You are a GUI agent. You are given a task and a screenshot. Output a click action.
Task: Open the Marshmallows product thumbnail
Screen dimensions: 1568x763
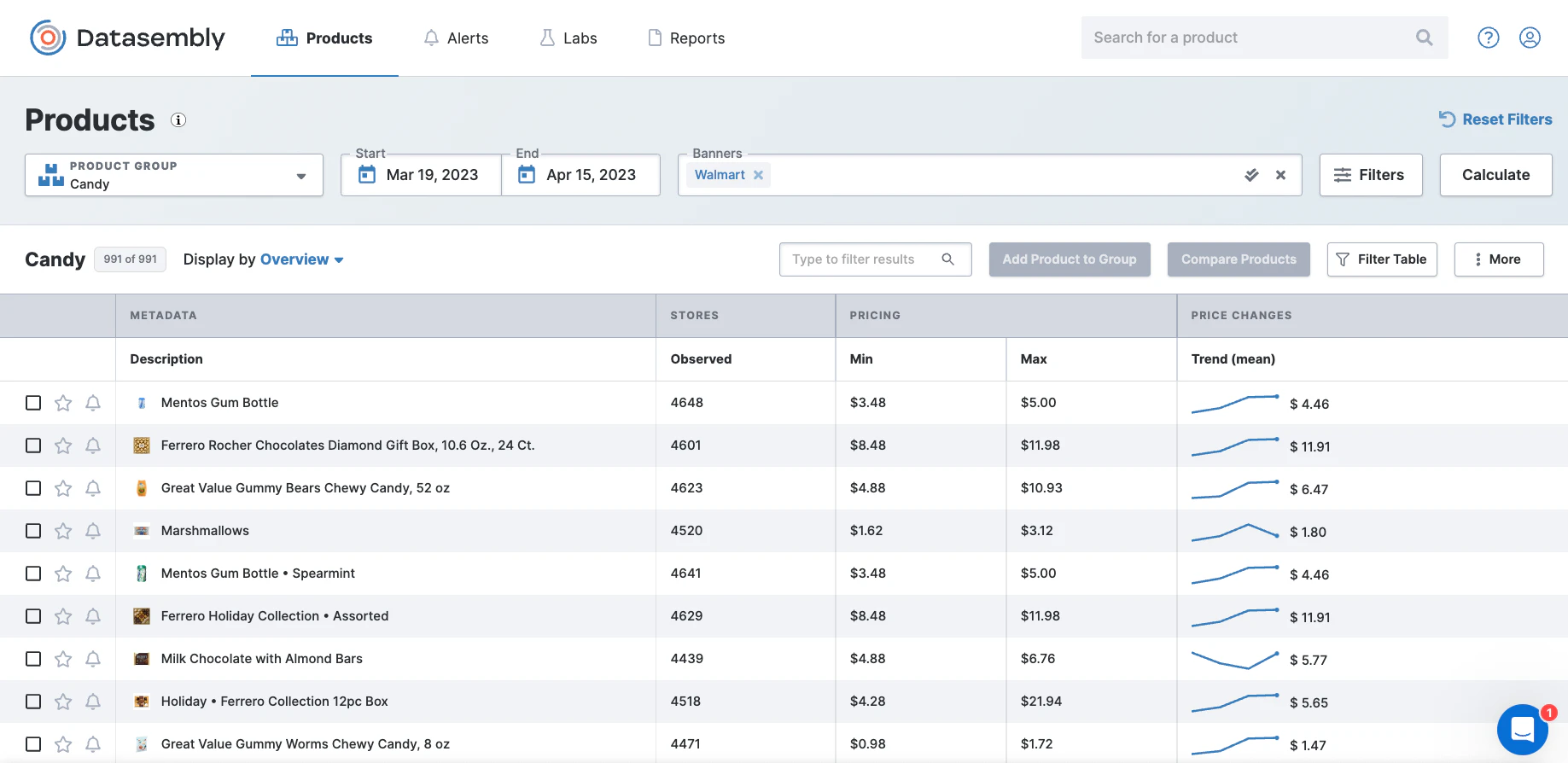(142, 531)
